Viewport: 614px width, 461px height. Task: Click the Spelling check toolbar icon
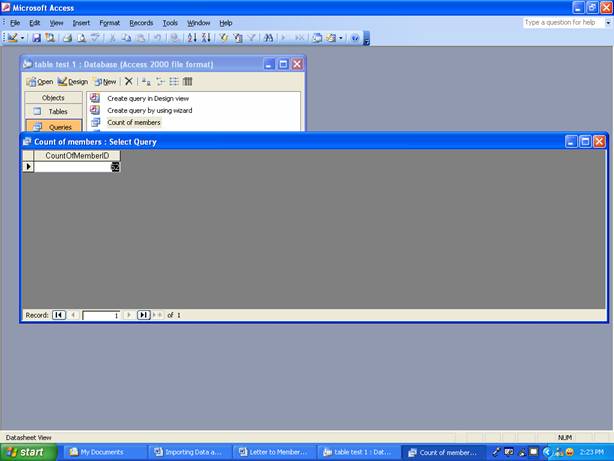coord(95,38)
